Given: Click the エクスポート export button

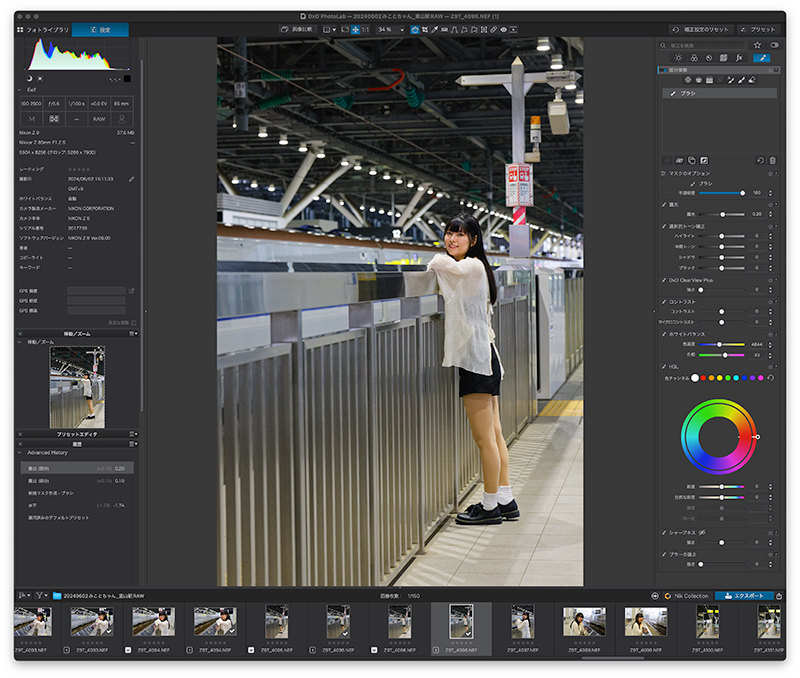Looking at the screenshot, I should (x=742, y=596).
